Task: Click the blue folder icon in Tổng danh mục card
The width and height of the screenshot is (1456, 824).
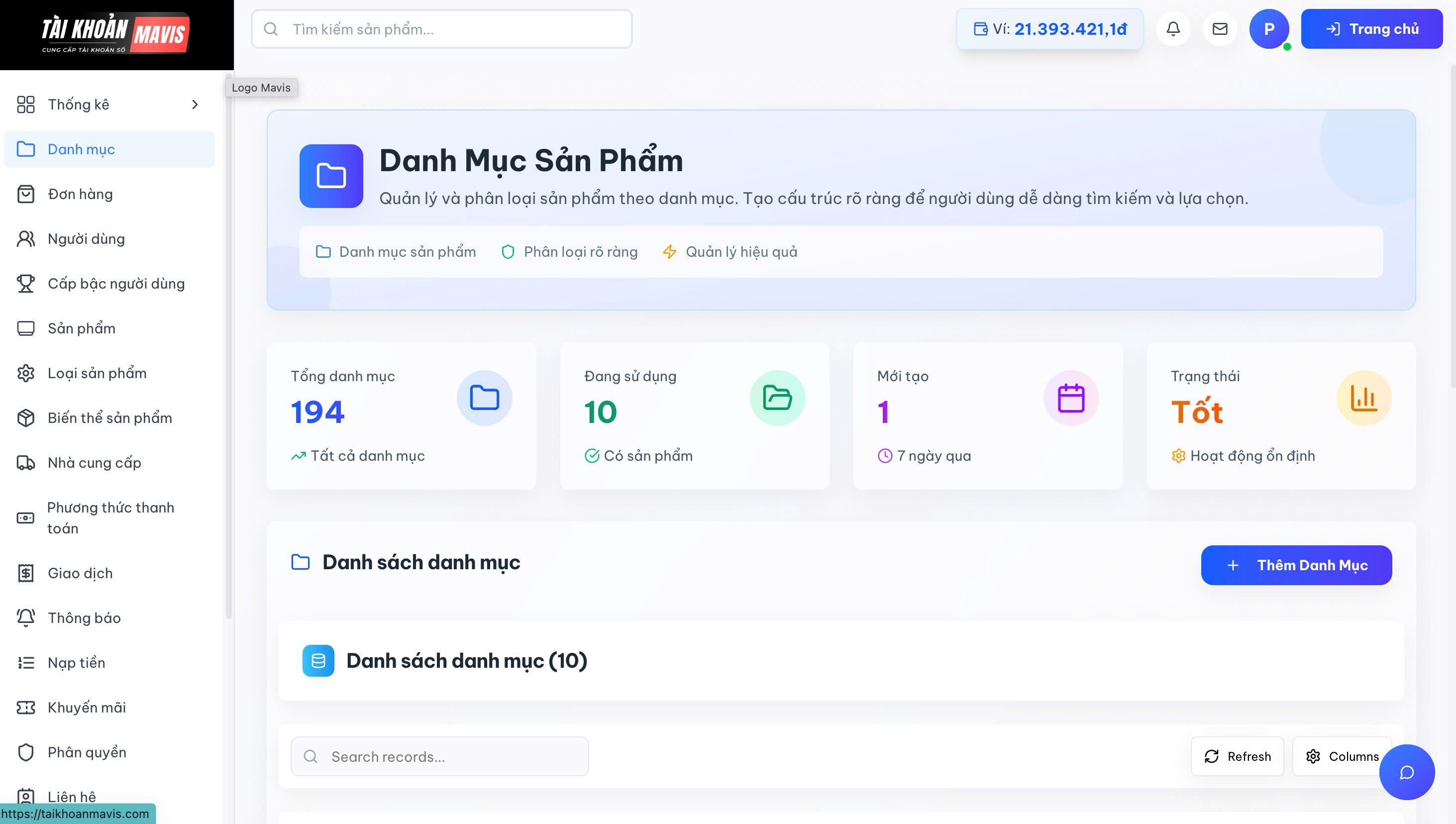Action: click(x=484, y=398)
